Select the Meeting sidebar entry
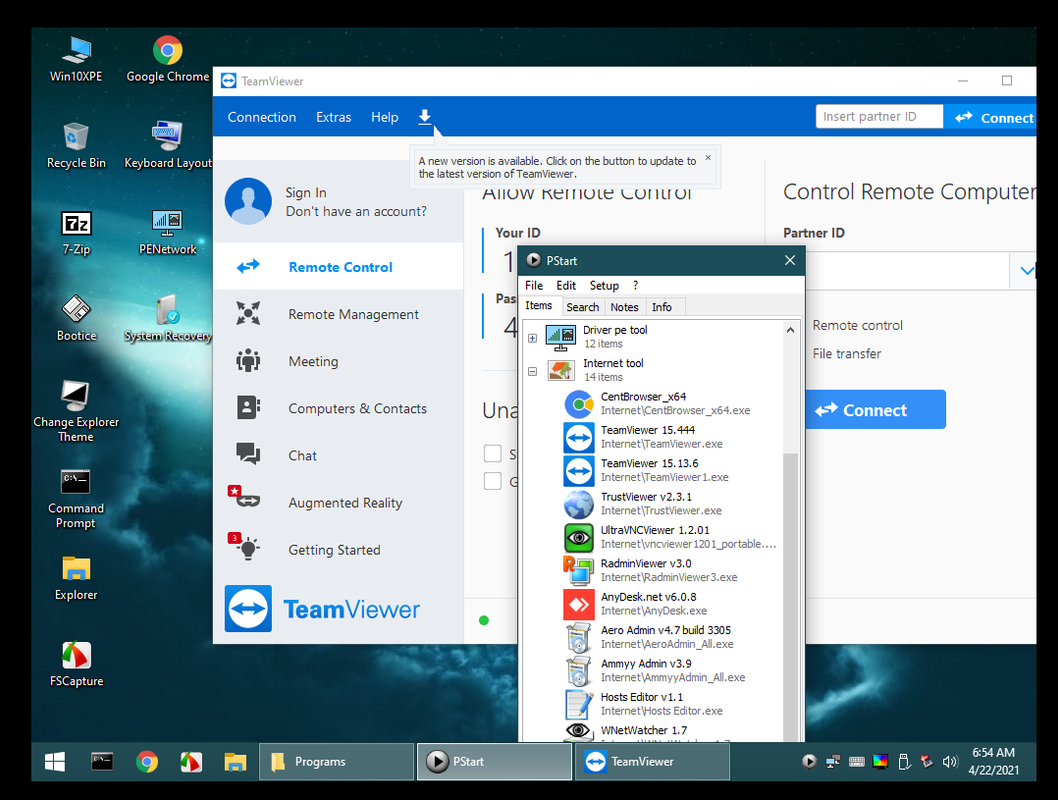Screen dimensions: 1058x800 [338, 361]
